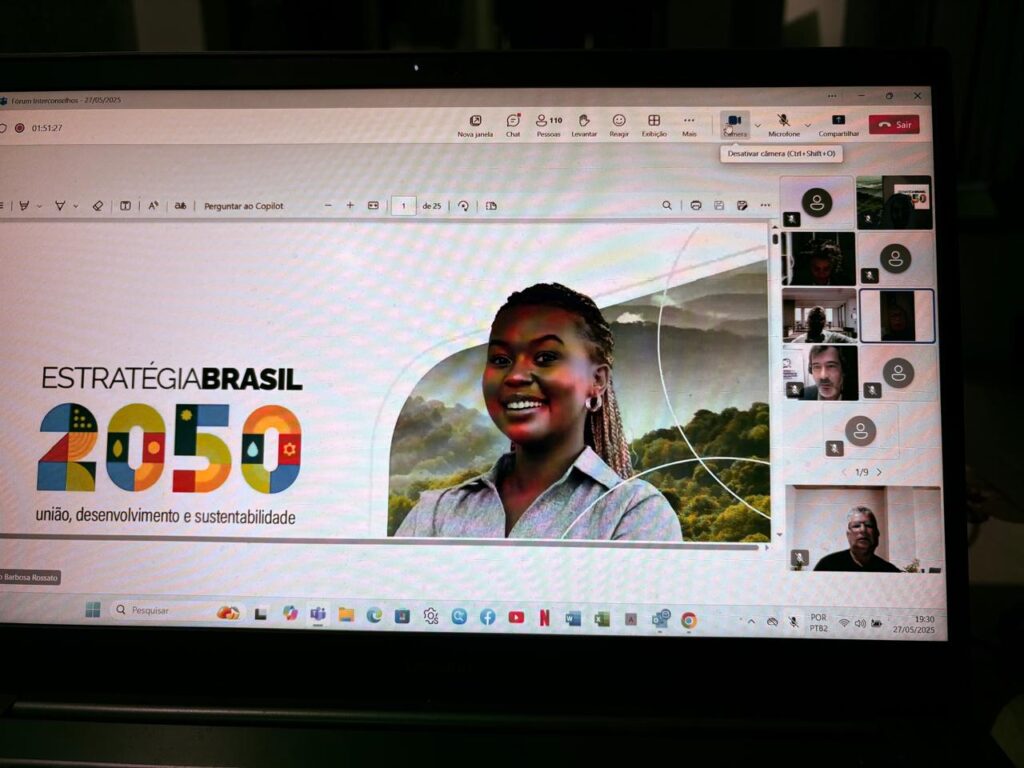Rotate the PDF page
Image resolution: width=1024 pixels, height=768 pixels.
[x=463, y=206]
